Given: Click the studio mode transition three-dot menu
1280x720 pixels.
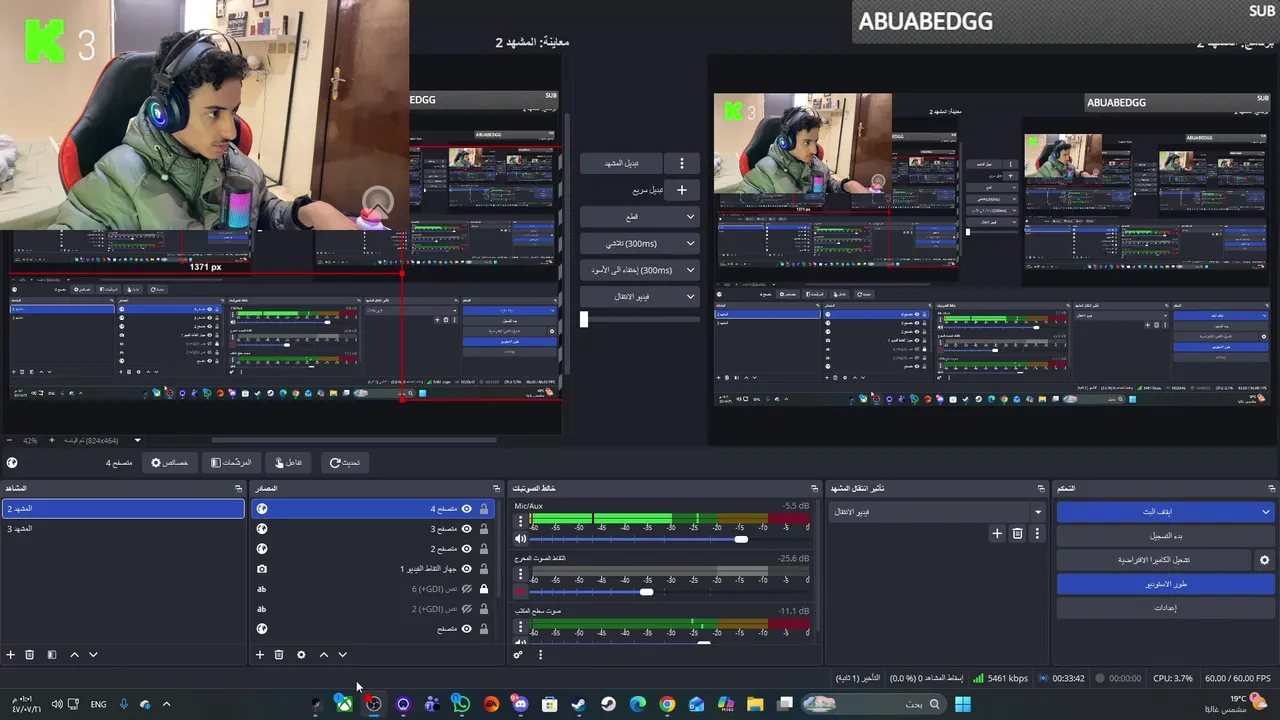Looking at the screenshot, I should coord(682,163).
